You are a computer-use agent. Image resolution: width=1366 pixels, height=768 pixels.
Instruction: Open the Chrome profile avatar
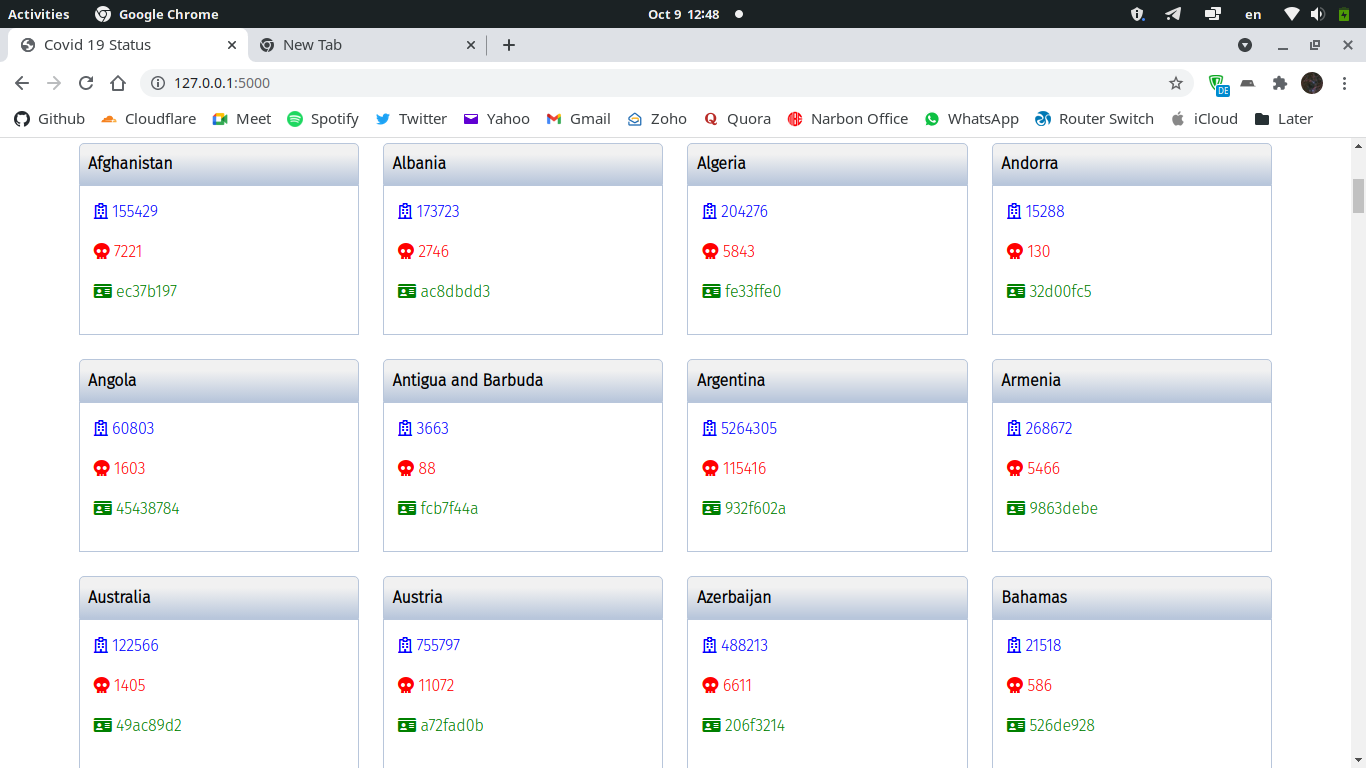pyautogui.click(x=1312, y=83)
